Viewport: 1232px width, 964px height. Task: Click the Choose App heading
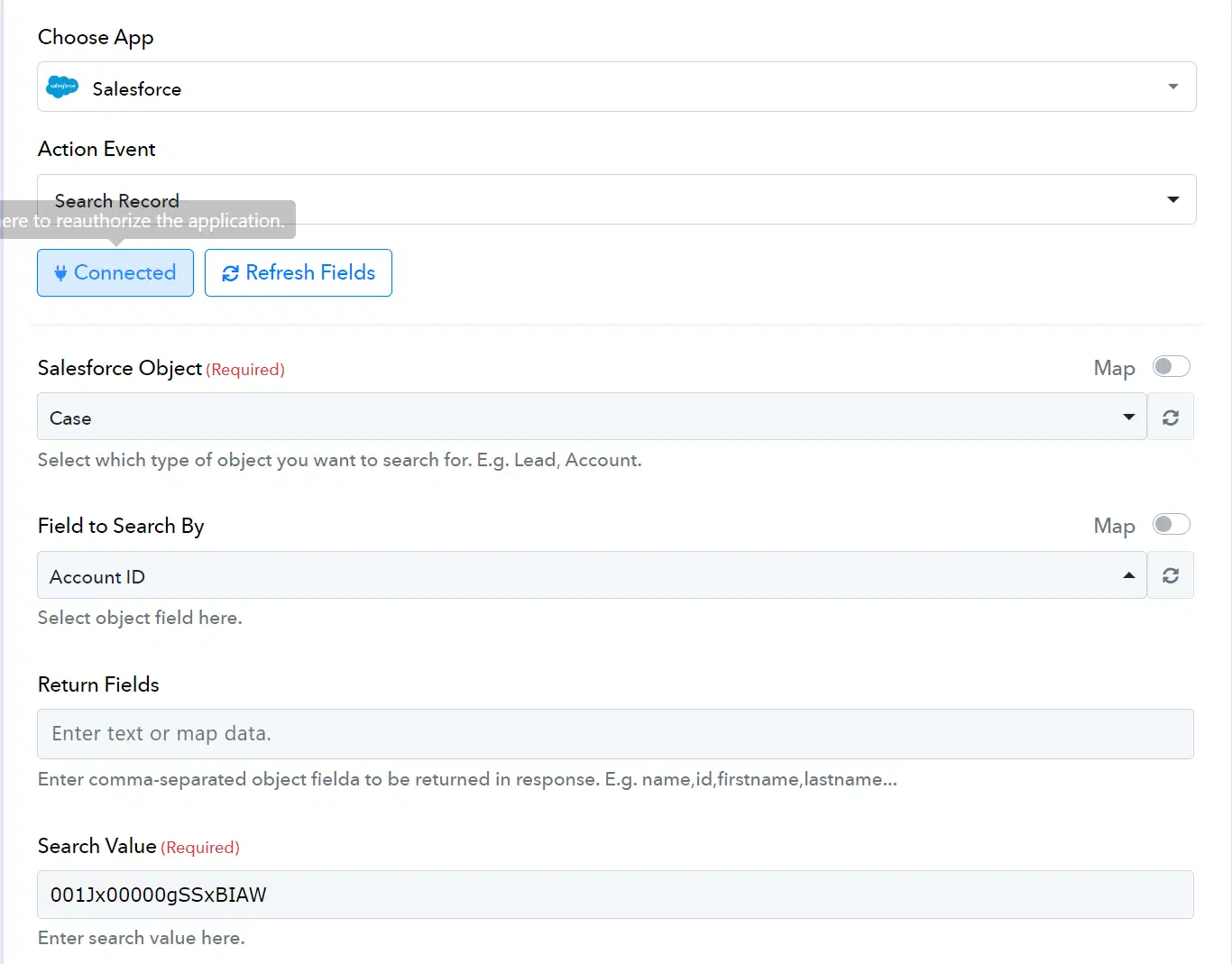click(x=96, y=37)
